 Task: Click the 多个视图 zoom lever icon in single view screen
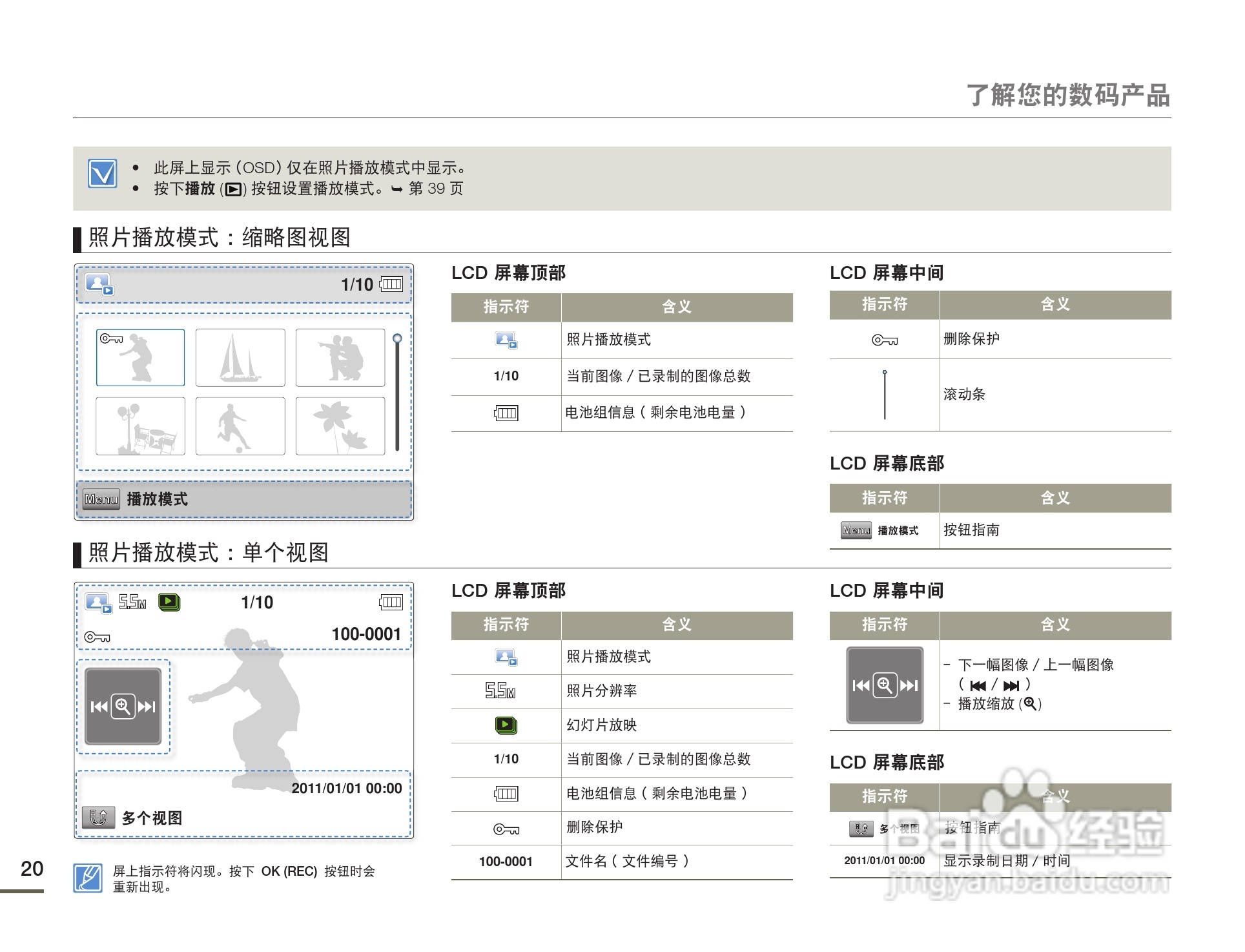(x=99, y=818)
